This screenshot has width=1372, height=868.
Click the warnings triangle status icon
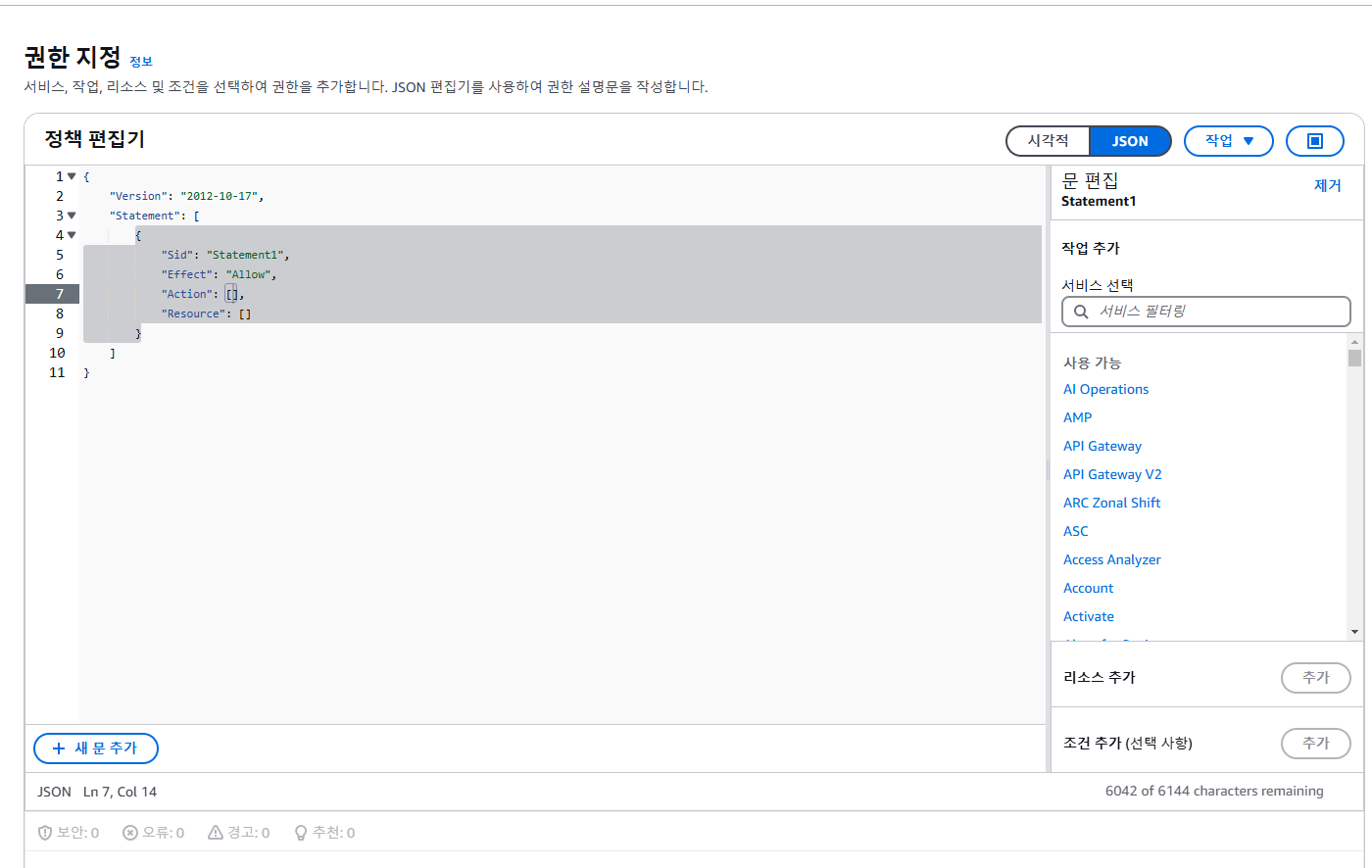216,833
